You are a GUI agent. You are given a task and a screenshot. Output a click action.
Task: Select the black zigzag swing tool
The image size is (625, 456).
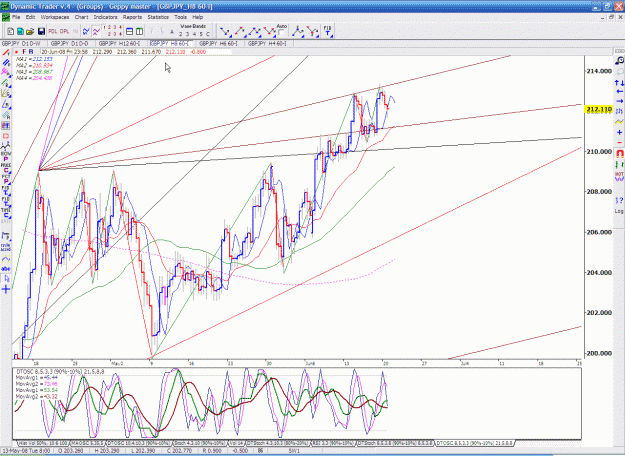click(6, 146)
